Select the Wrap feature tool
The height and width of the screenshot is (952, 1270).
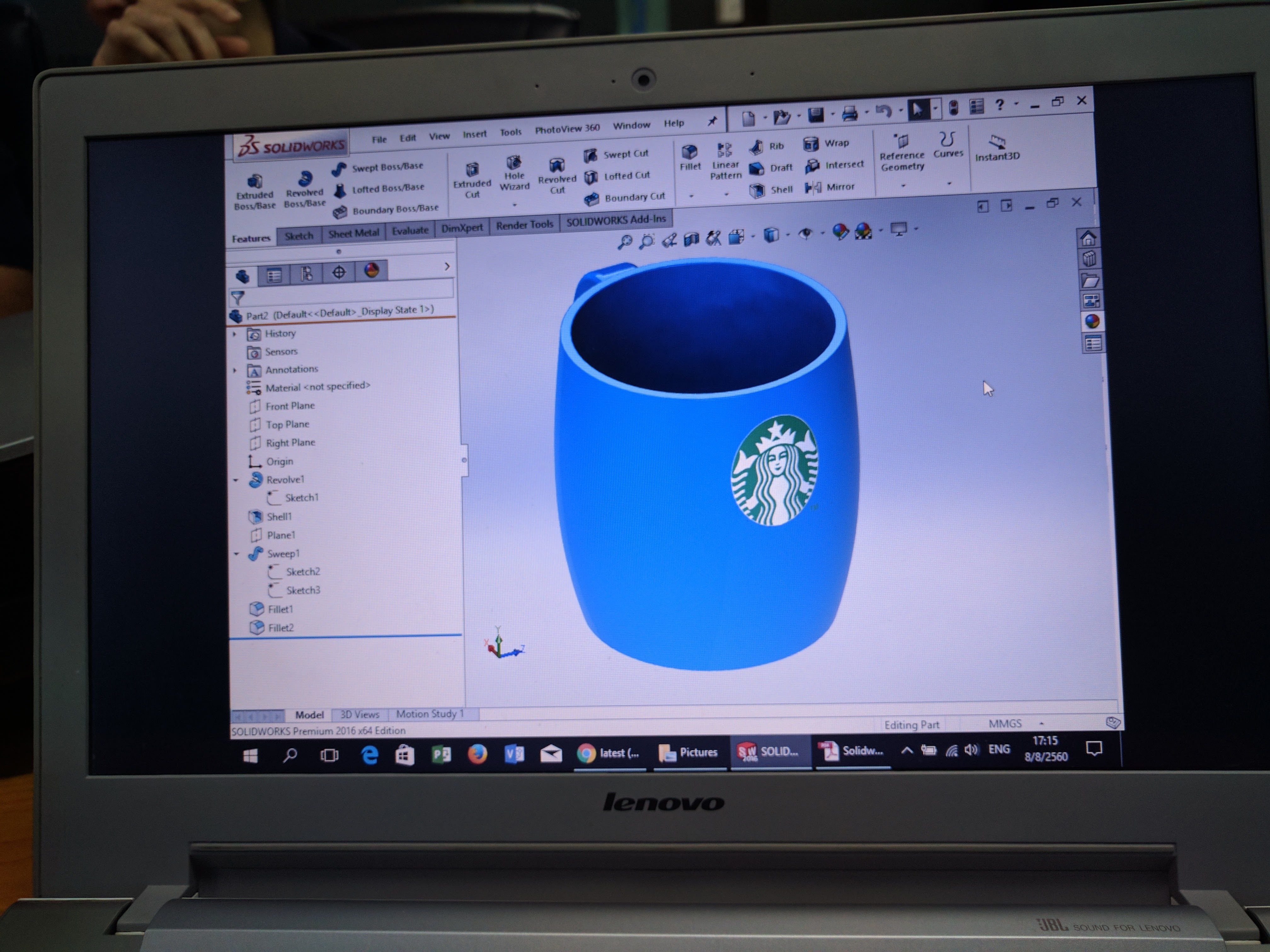(x=826, y=144)
